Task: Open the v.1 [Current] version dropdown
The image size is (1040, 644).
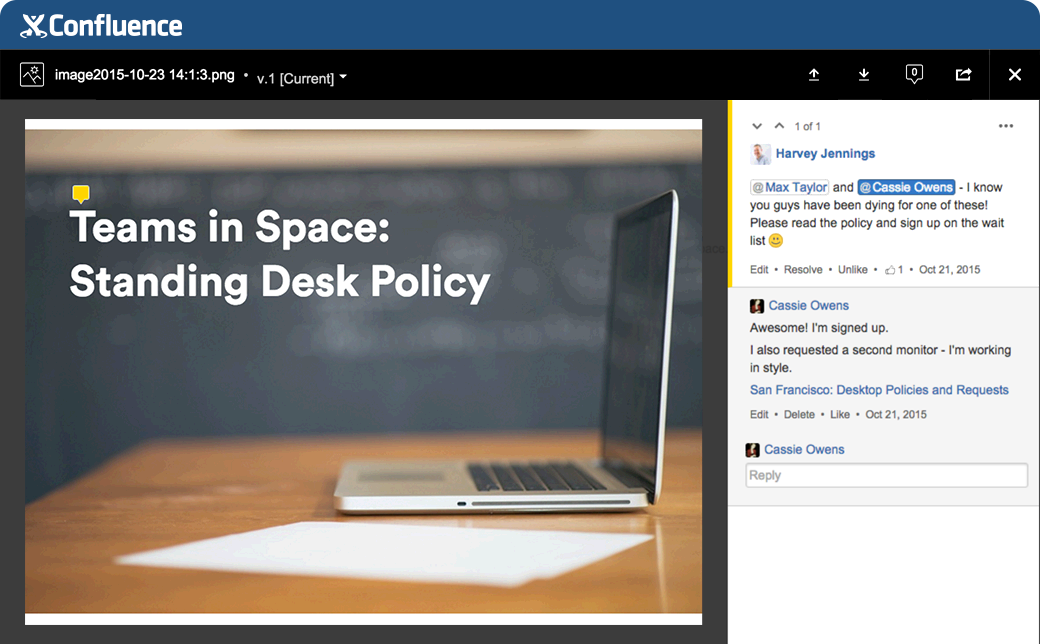Action: pyautogui.click(x=301, y=78)
